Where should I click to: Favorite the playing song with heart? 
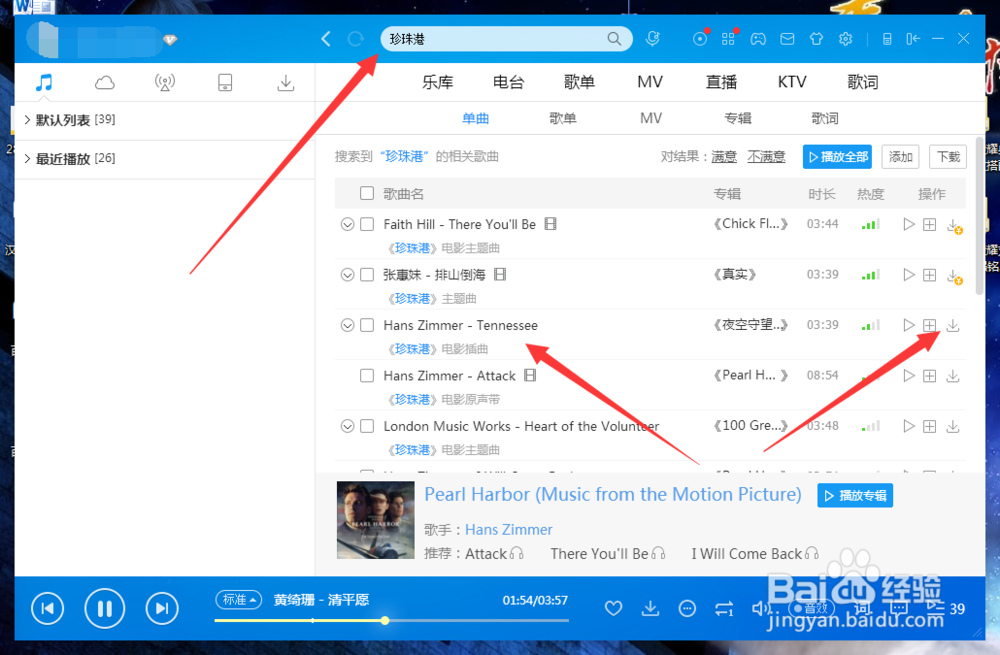pyautogui.click(x=614, y=608)
